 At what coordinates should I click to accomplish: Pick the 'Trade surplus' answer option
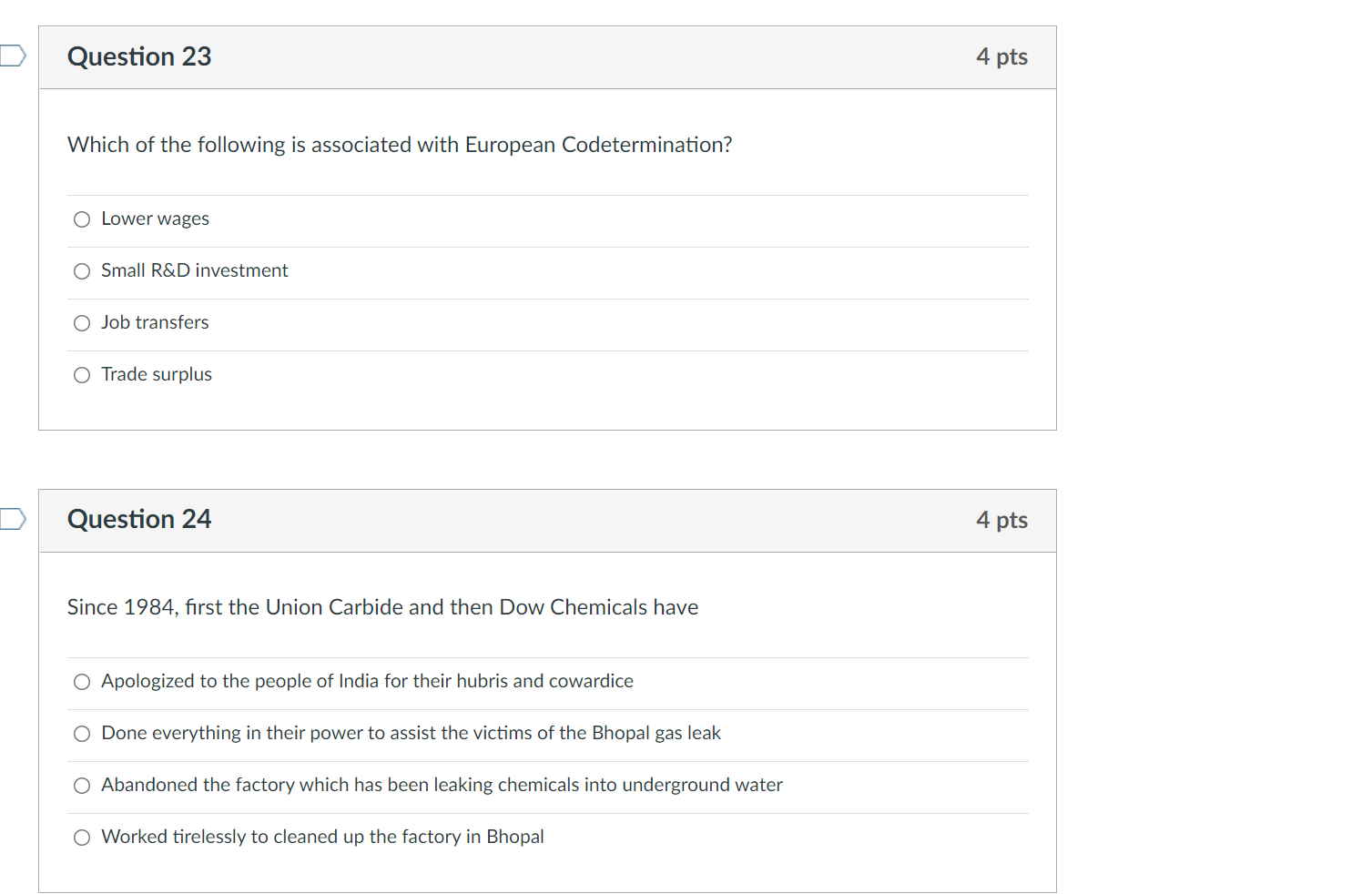81,374
